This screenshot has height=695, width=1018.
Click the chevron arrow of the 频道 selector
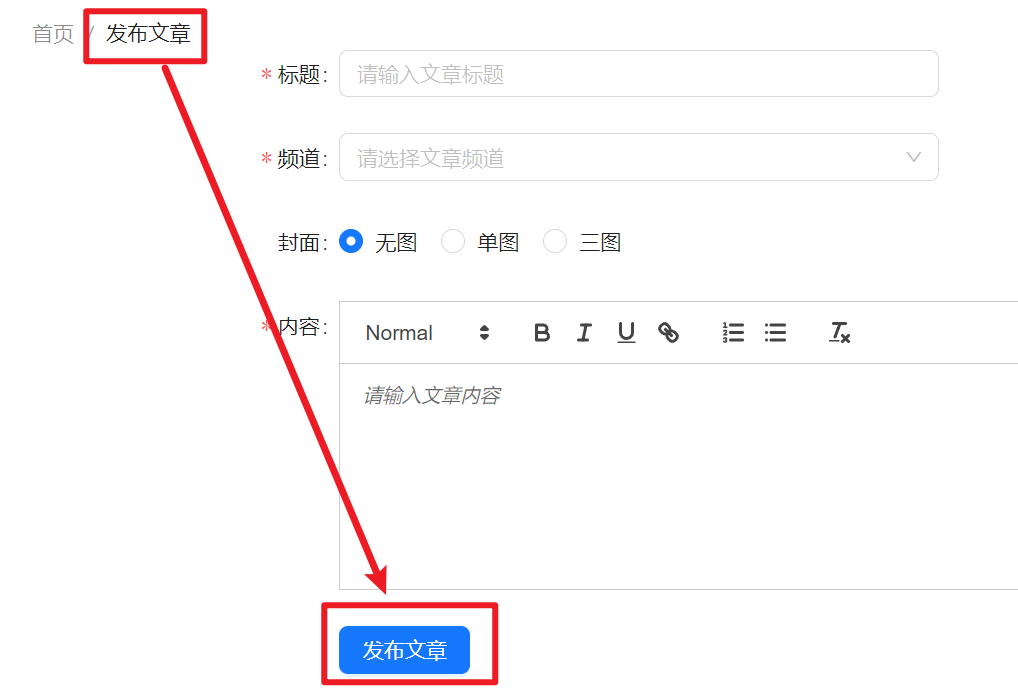pyautogui.click(x=913, y=158)
